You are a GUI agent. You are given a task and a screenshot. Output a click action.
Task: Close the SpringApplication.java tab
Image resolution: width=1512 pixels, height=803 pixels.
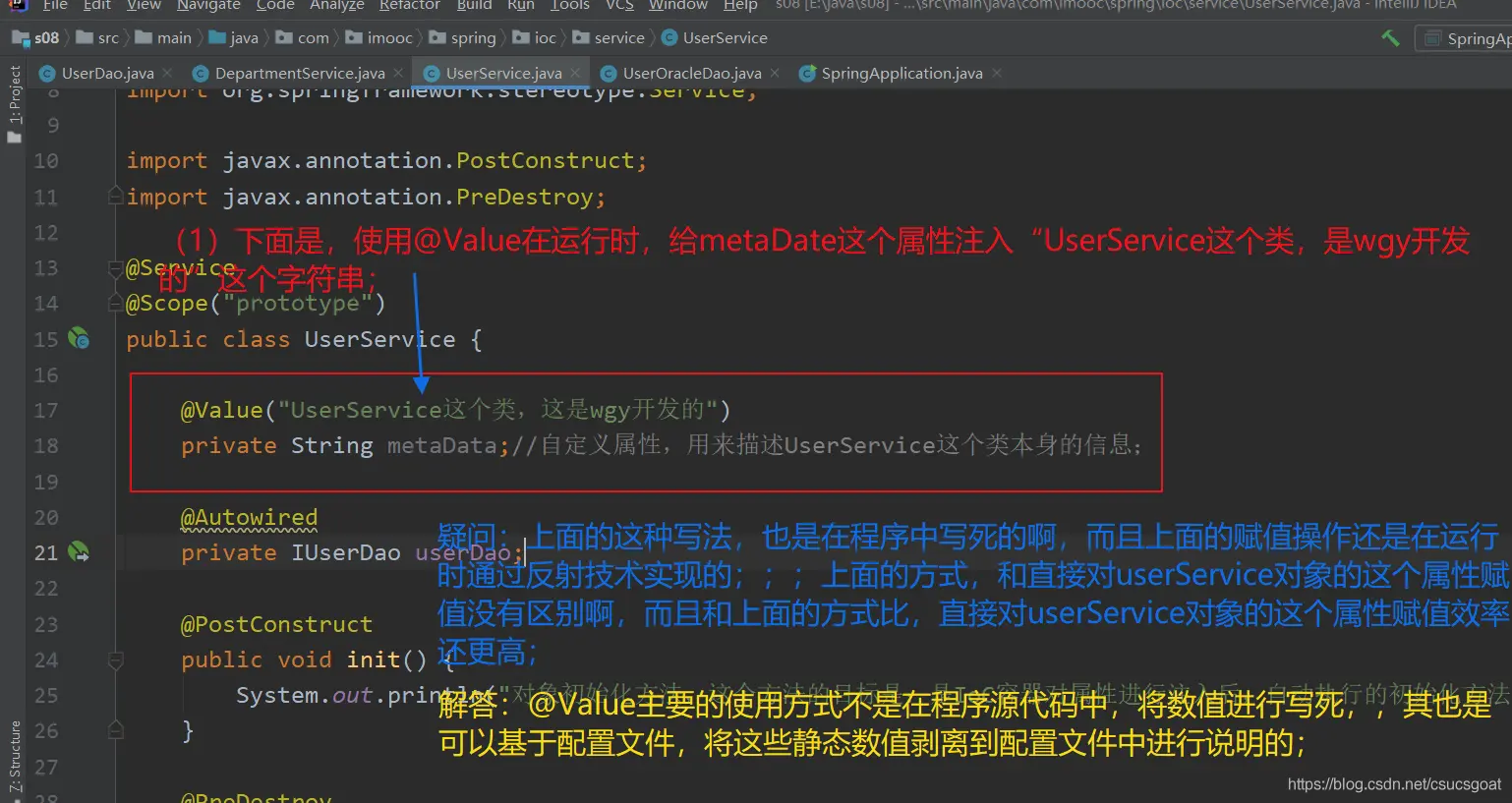[x=997, y=73]
